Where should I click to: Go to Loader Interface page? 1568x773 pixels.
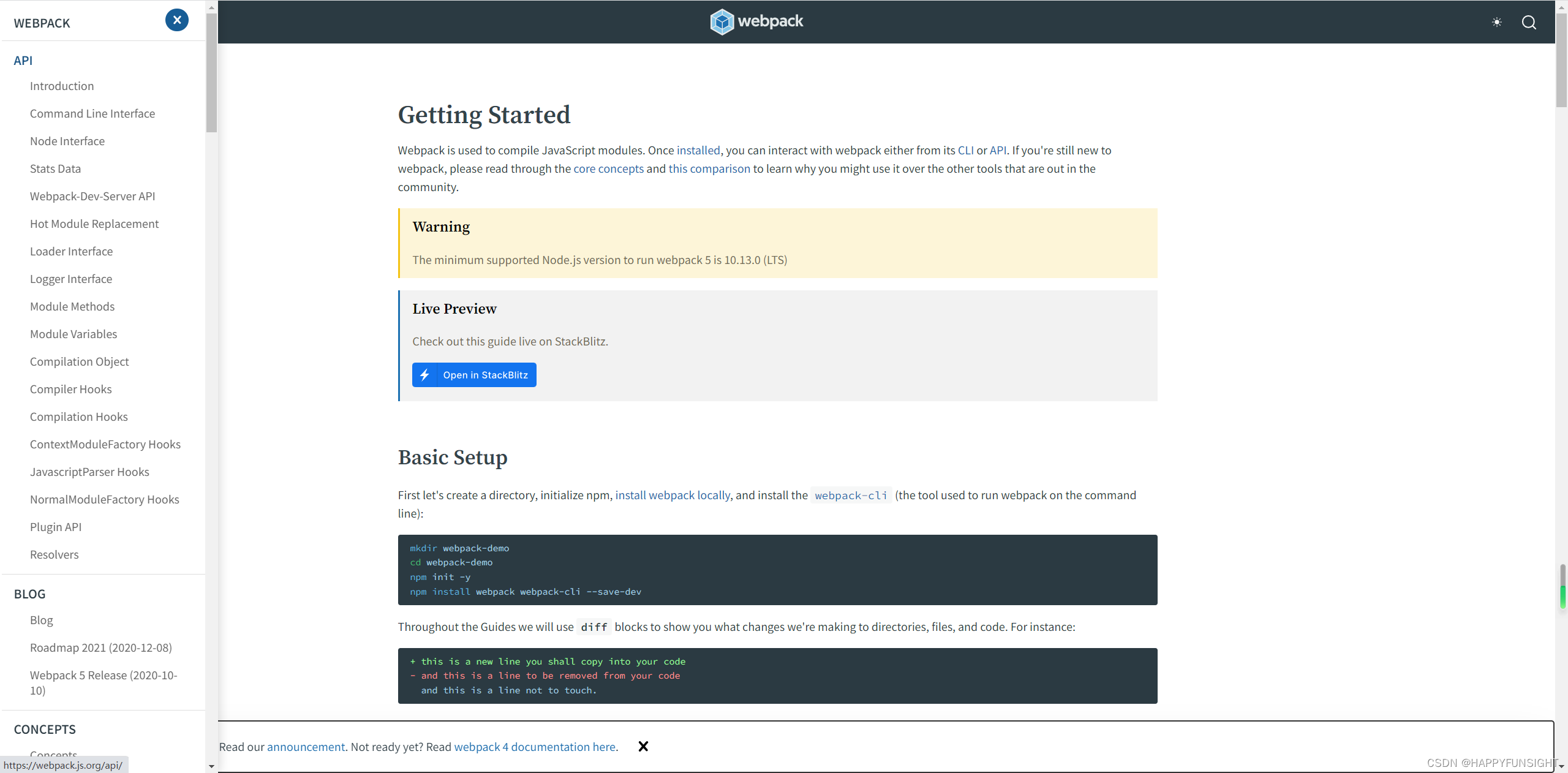(71, 251)
